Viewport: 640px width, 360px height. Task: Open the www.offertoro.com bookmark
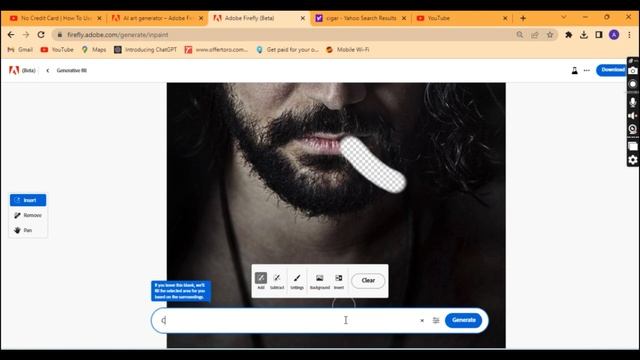click(216, 50)
